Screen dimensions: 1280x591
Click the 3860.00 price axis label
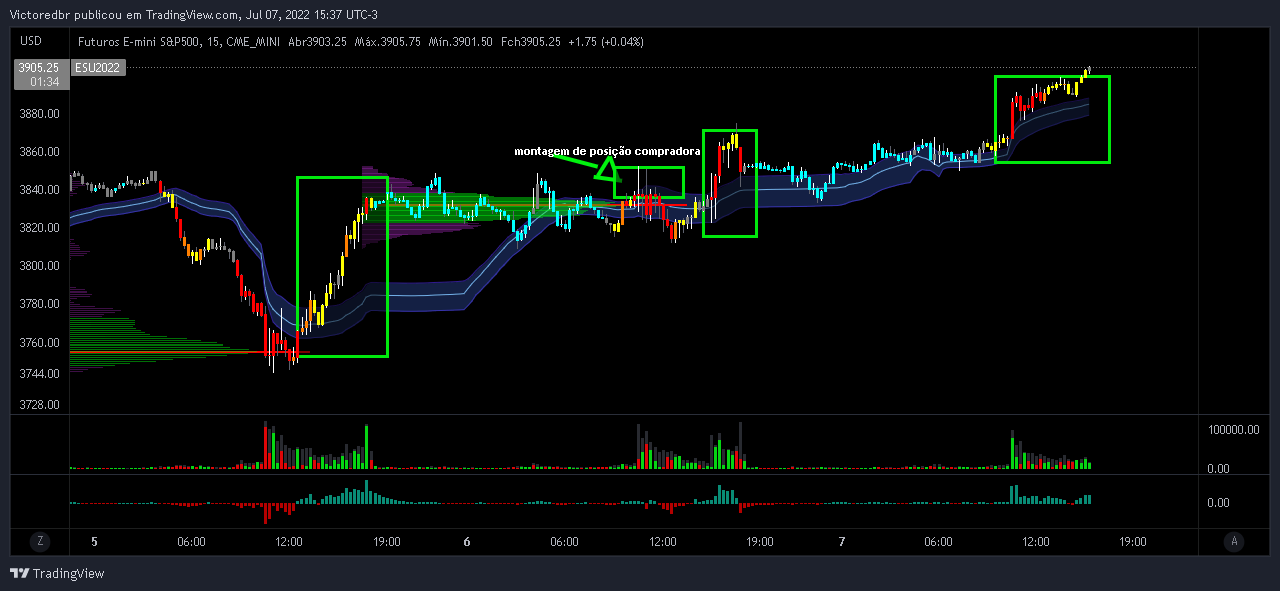click(39, 152)
